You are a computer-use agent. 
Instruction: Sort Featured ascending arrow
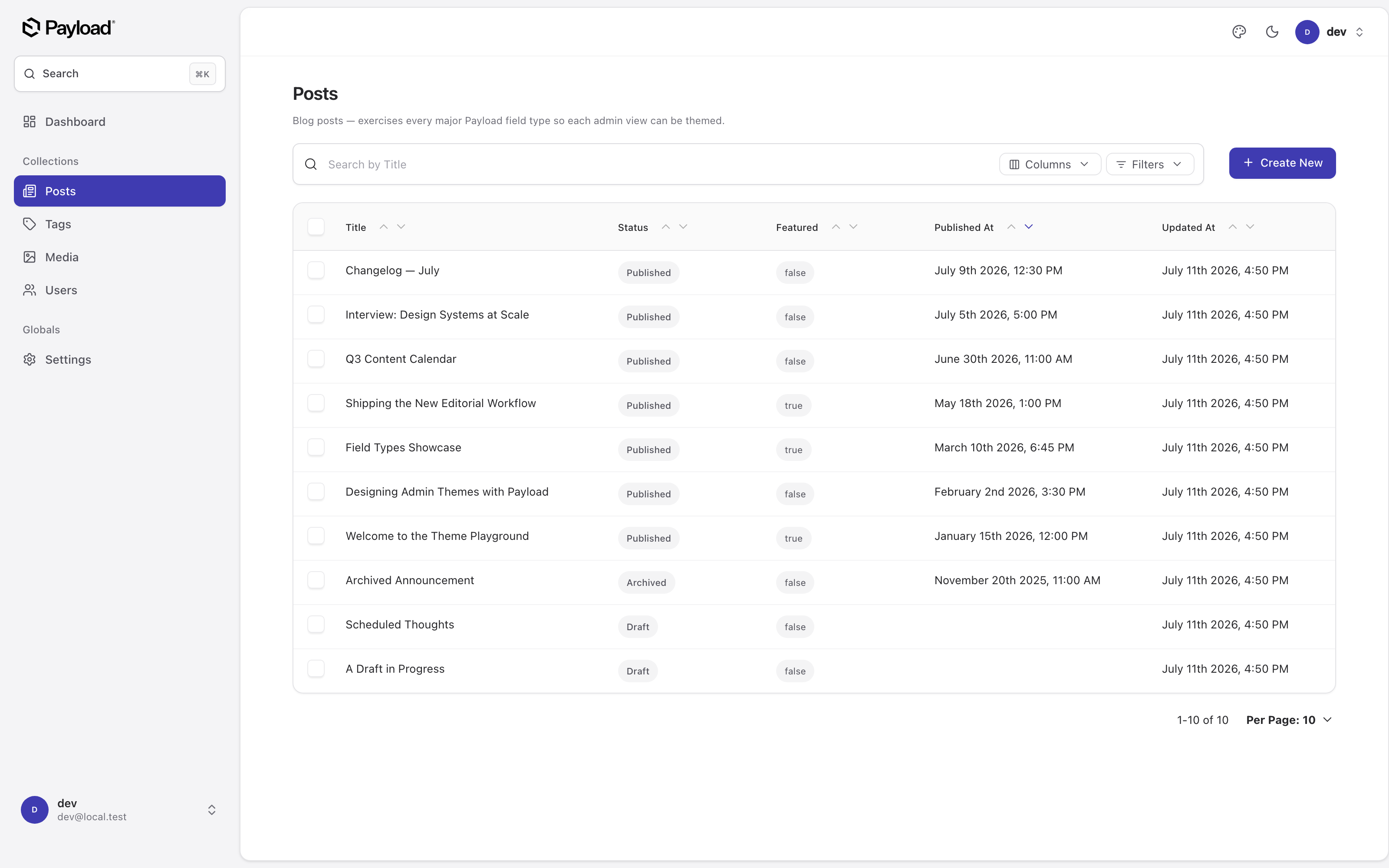[836, 227]
